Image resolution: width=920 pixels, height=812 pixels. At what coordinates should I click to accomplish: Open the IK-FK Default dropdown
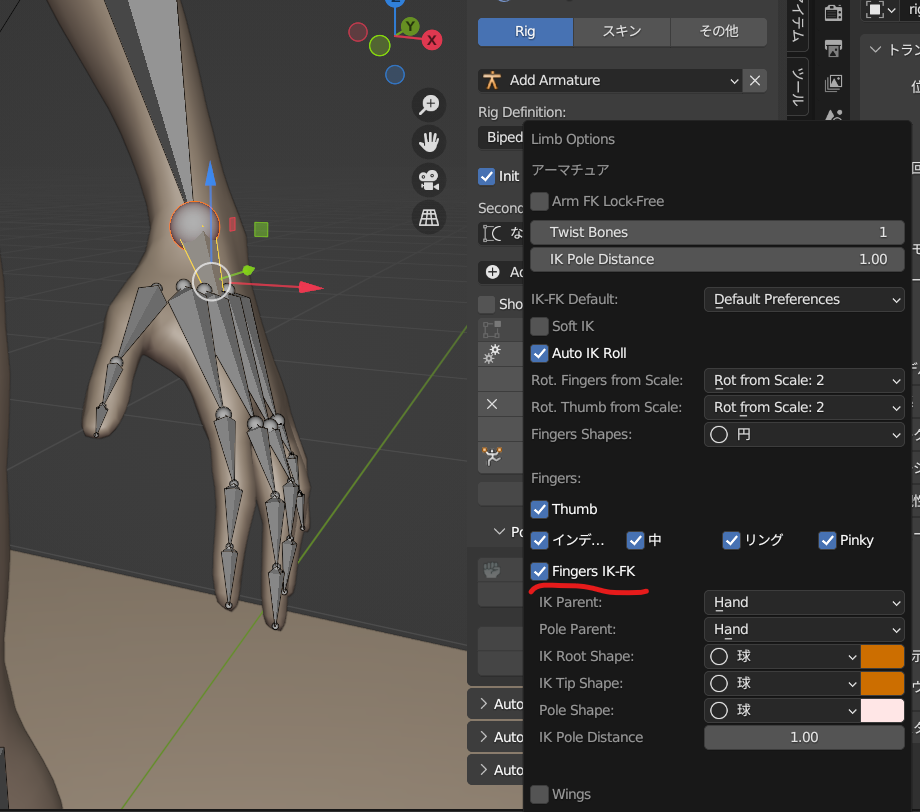(803, 299)
